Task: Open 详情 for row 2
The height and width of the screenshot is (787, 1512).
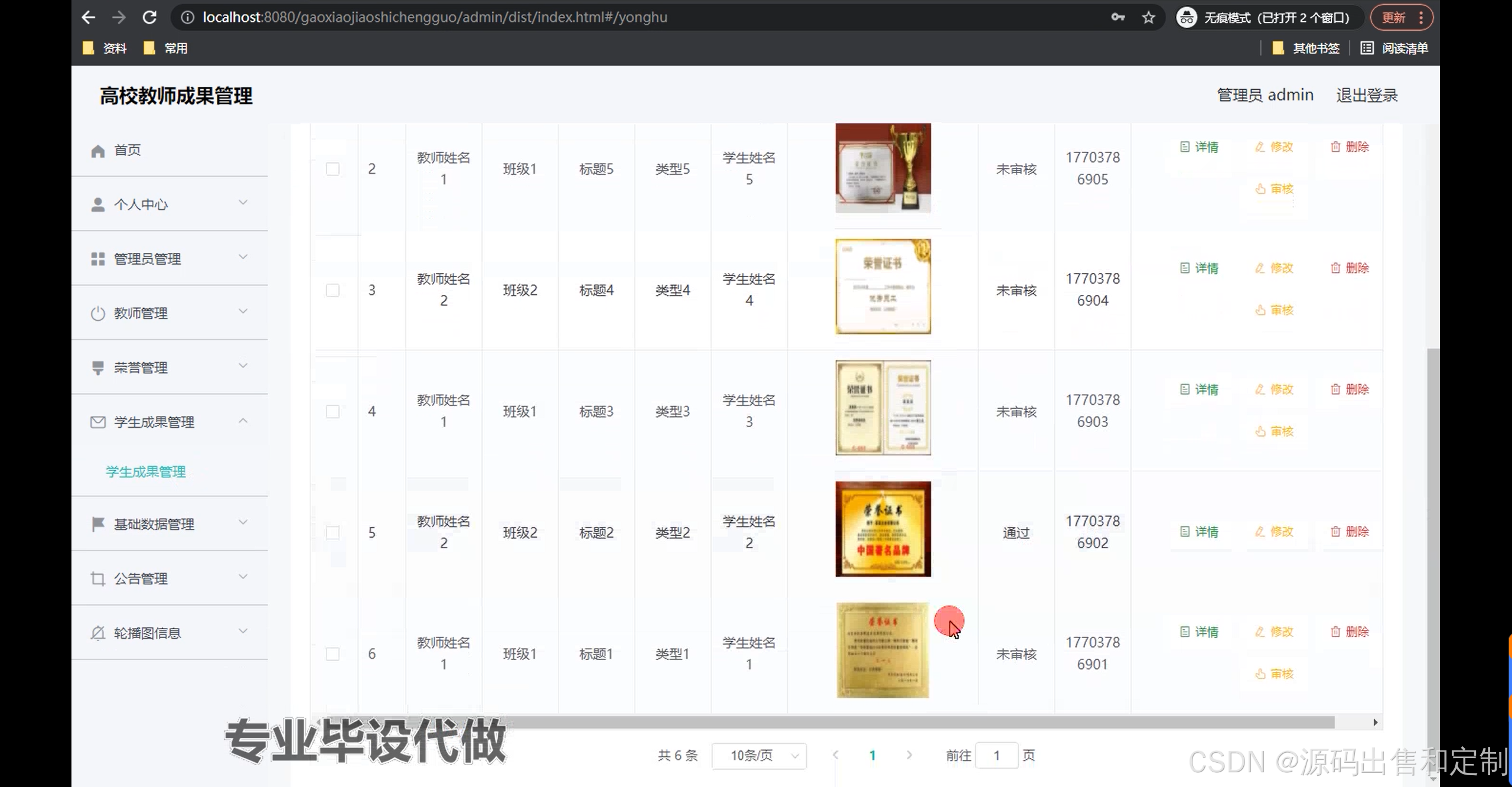Action: [x=1200, y=147]
